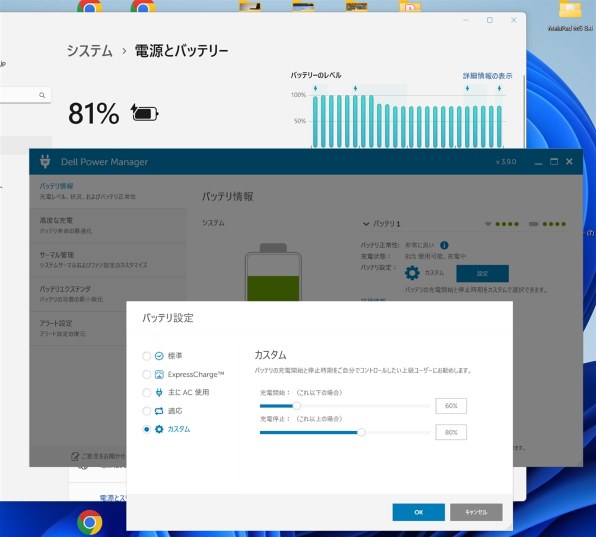Click the カスタム gear icon in dialog
The image size is (596, 537).
pos(159,429)
